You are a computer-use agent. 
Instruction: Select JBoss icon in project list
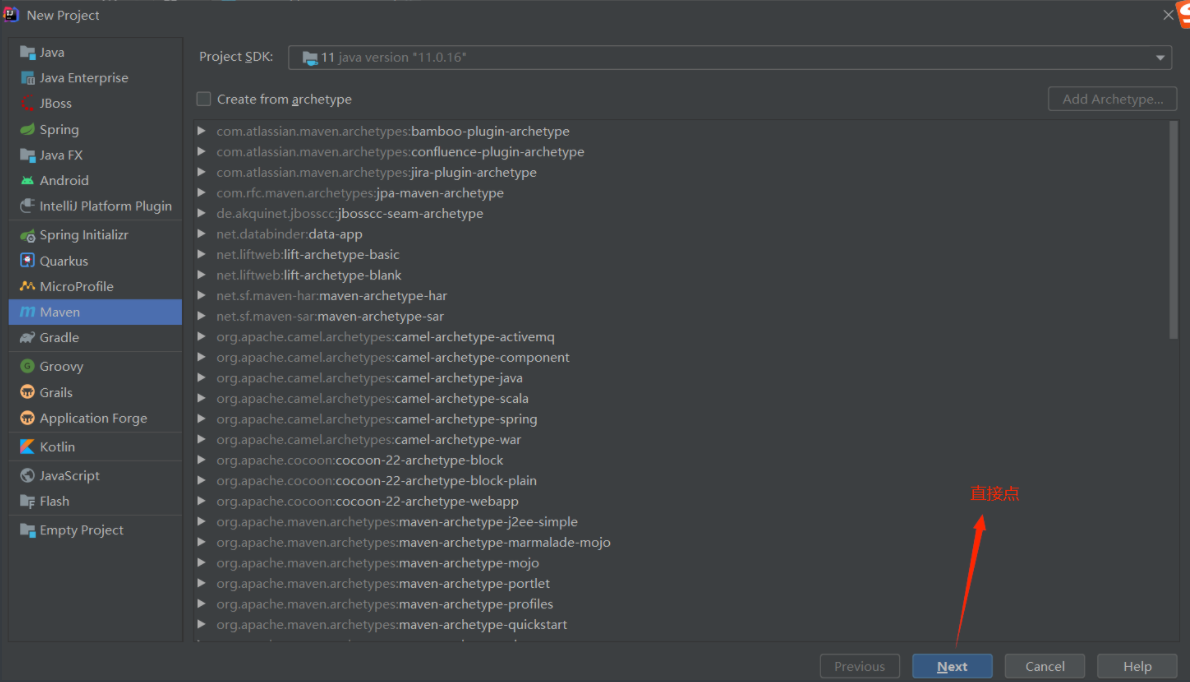coord(28,104)
